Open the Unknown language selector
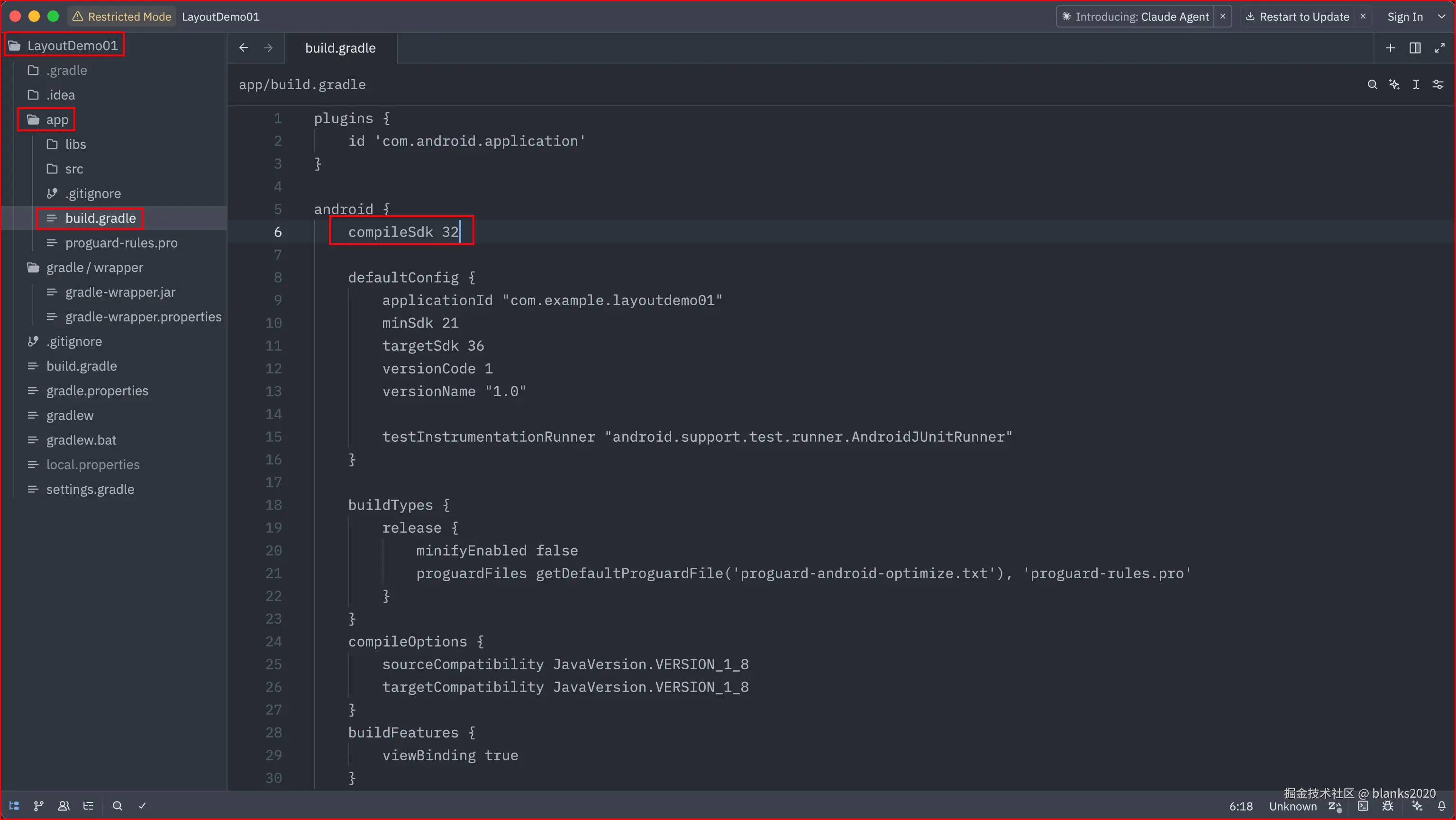This screenshot has height=820, width=1456. (1292, 806)
